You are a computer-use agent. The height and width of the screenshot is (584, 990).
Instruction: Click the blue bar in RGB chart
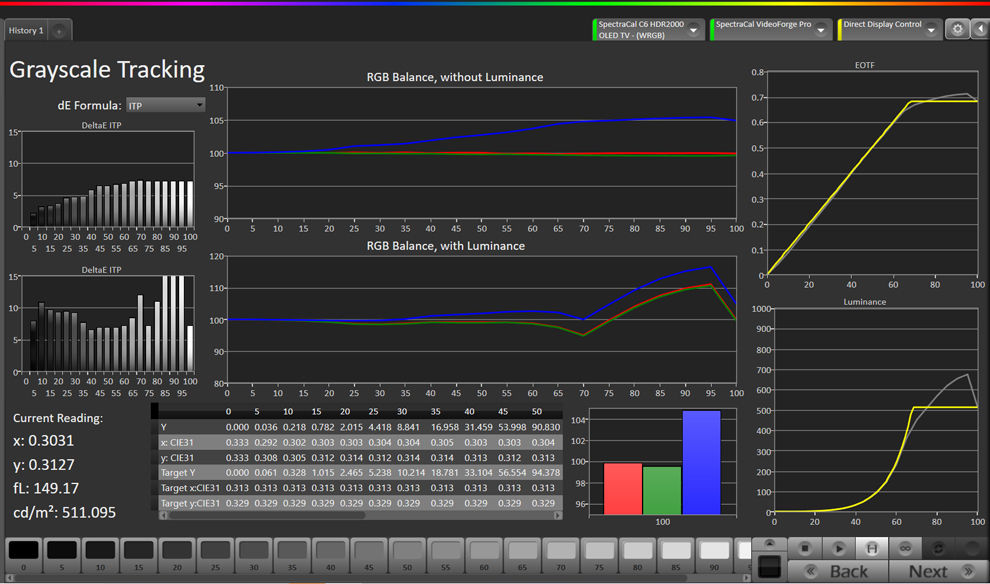pos(701,463)
